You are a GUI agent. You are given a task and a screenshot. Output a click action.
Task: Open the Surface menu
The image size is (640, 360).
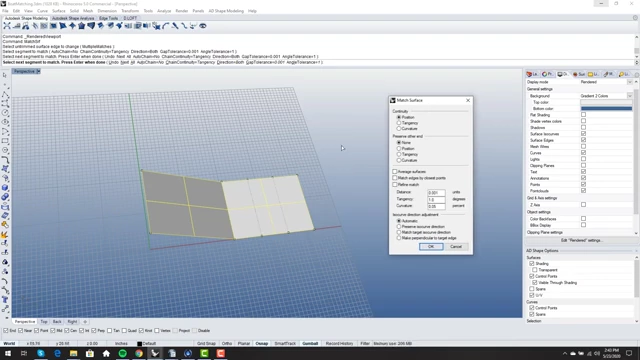58,11
